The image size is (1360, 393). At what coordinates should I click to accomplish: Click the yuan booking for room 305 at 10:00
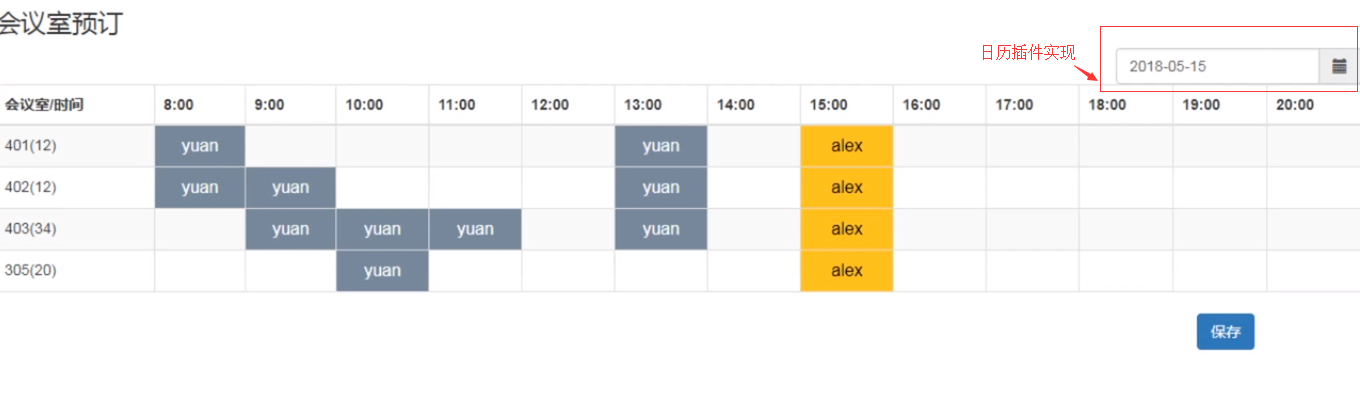(382, 271)
